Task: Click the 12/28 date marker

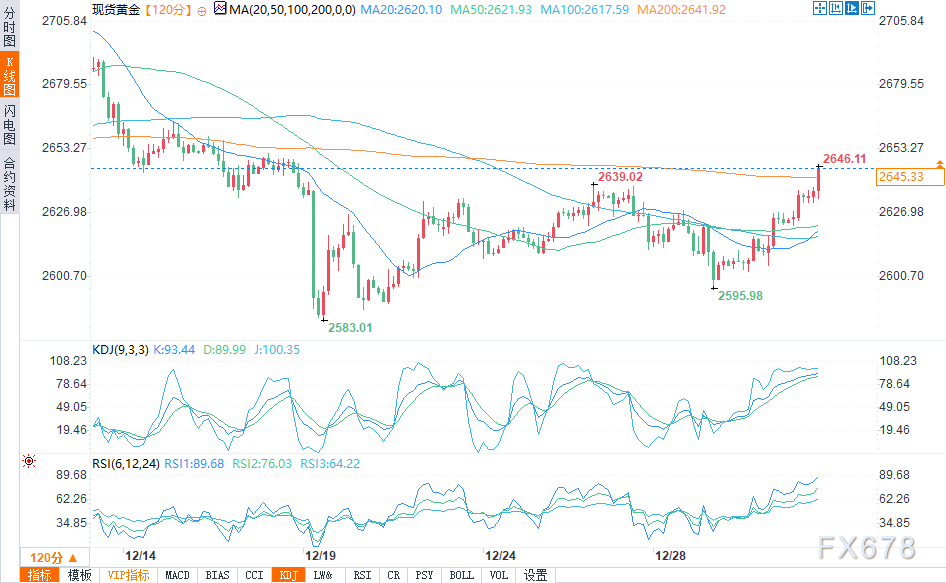Action: (670, 556)
